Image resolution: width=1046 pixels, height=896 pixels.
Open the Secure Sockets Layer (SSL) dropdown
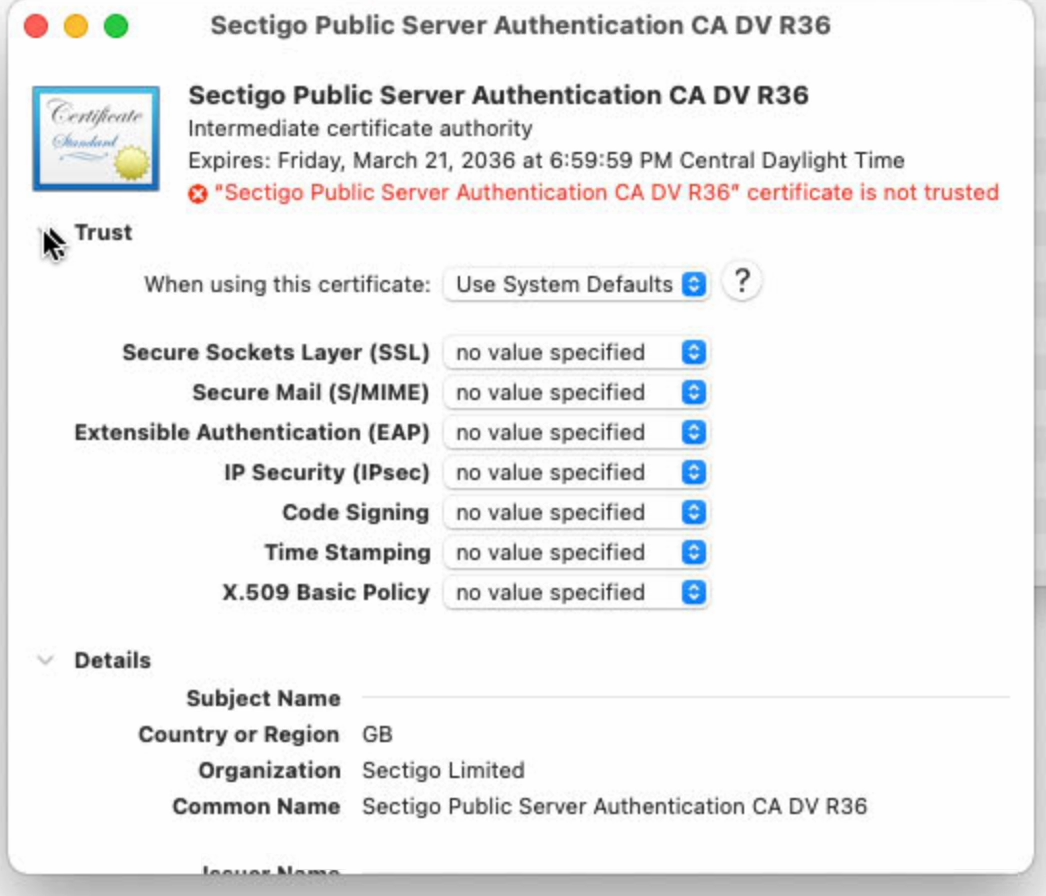point(576,353)
